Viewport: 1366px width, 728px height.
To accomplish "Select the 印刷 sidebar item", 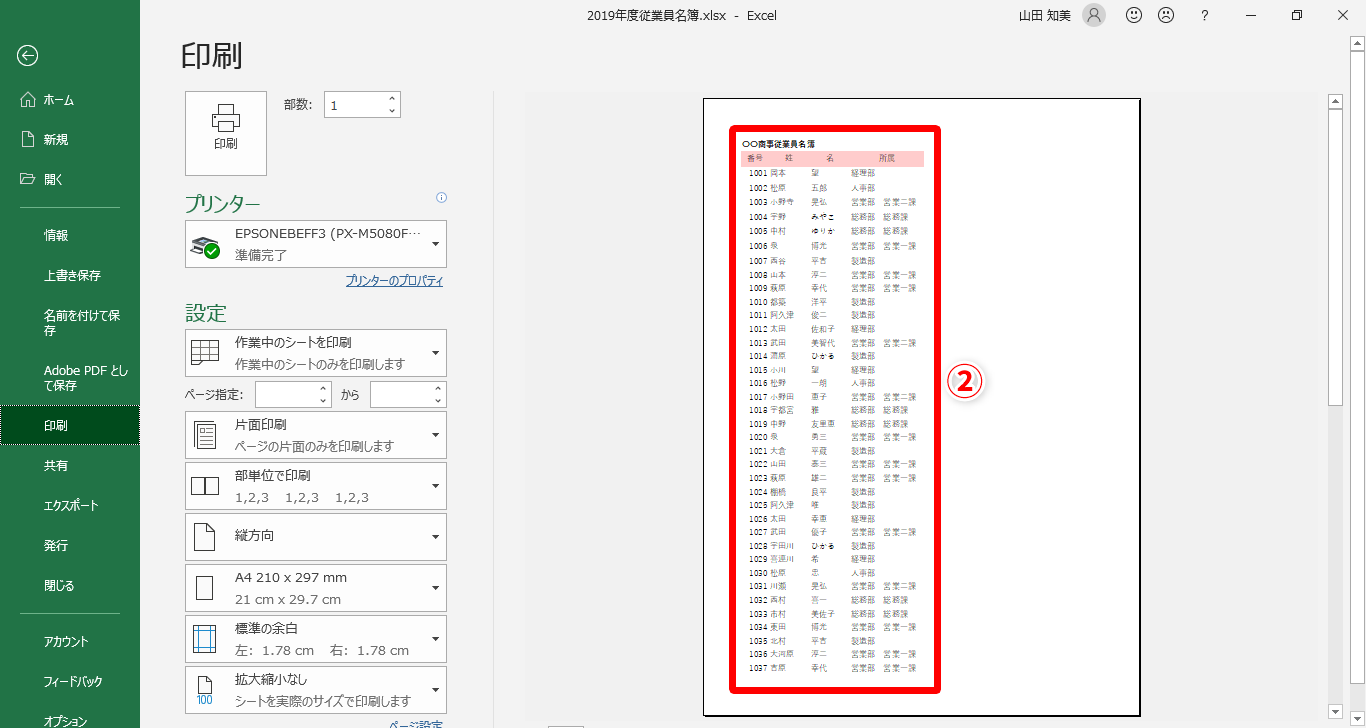I will 70,425.
